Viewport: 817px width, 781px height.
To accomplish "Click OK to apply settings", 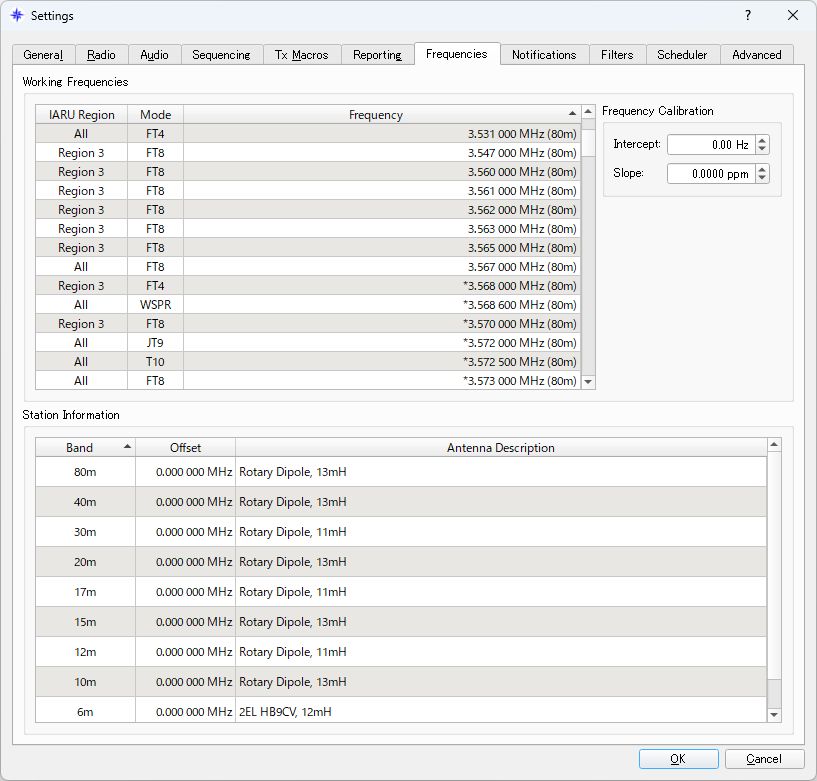I will (678, 758).
